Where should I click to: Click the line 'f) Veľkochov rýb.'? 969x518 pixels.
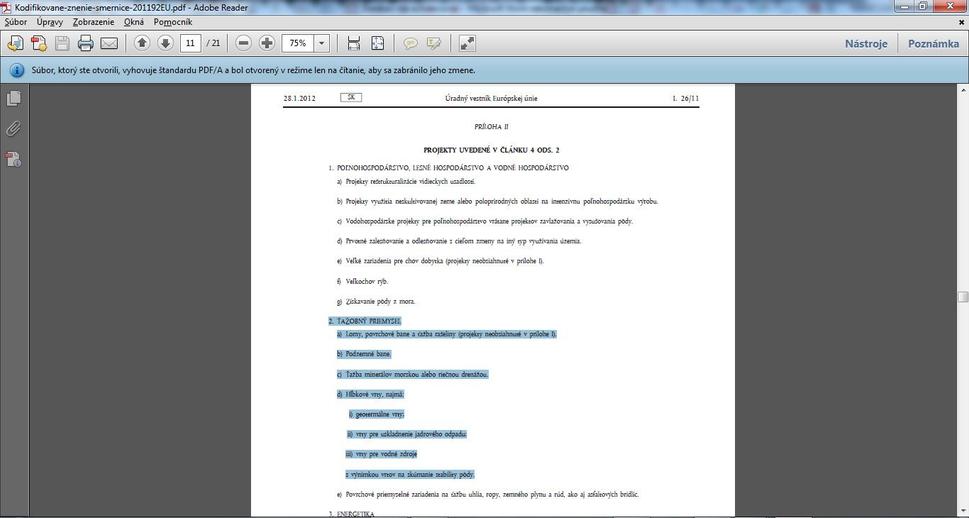coord(363,281)
